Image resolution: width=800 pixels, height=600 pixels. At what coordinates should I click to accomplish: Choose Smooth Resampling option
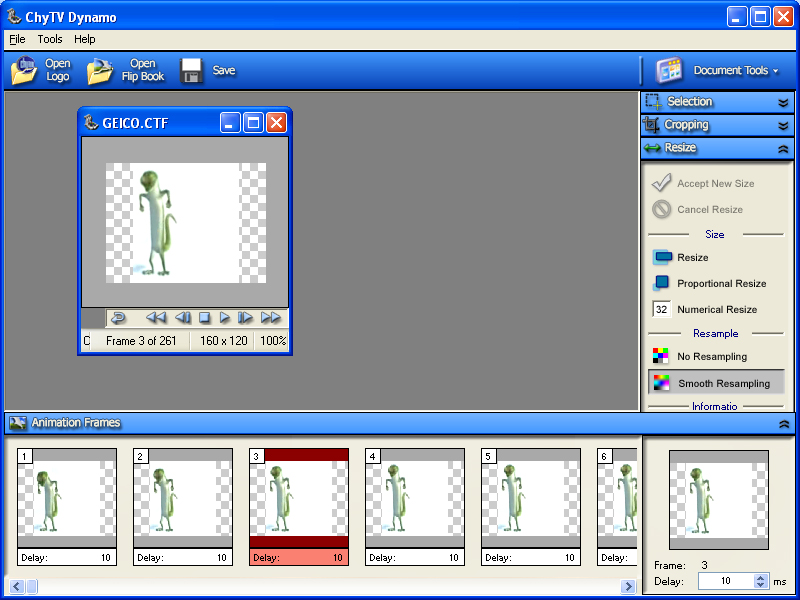tap(716, 383)
